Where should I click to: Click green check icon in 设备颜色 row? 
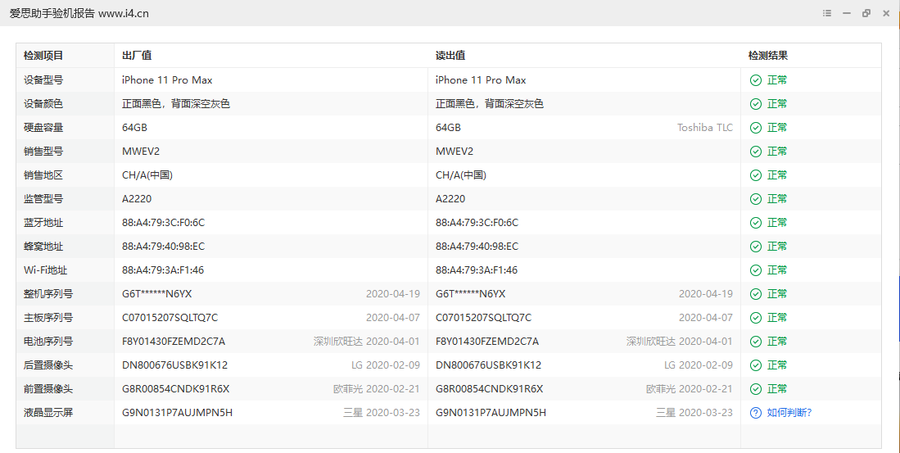tap(755, 104)
